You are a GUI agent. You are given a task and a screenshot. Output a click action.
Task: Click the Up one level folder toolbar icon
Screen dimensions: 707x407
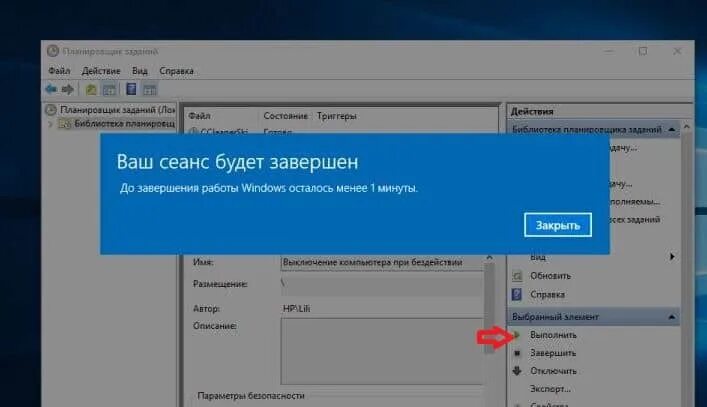92,89
